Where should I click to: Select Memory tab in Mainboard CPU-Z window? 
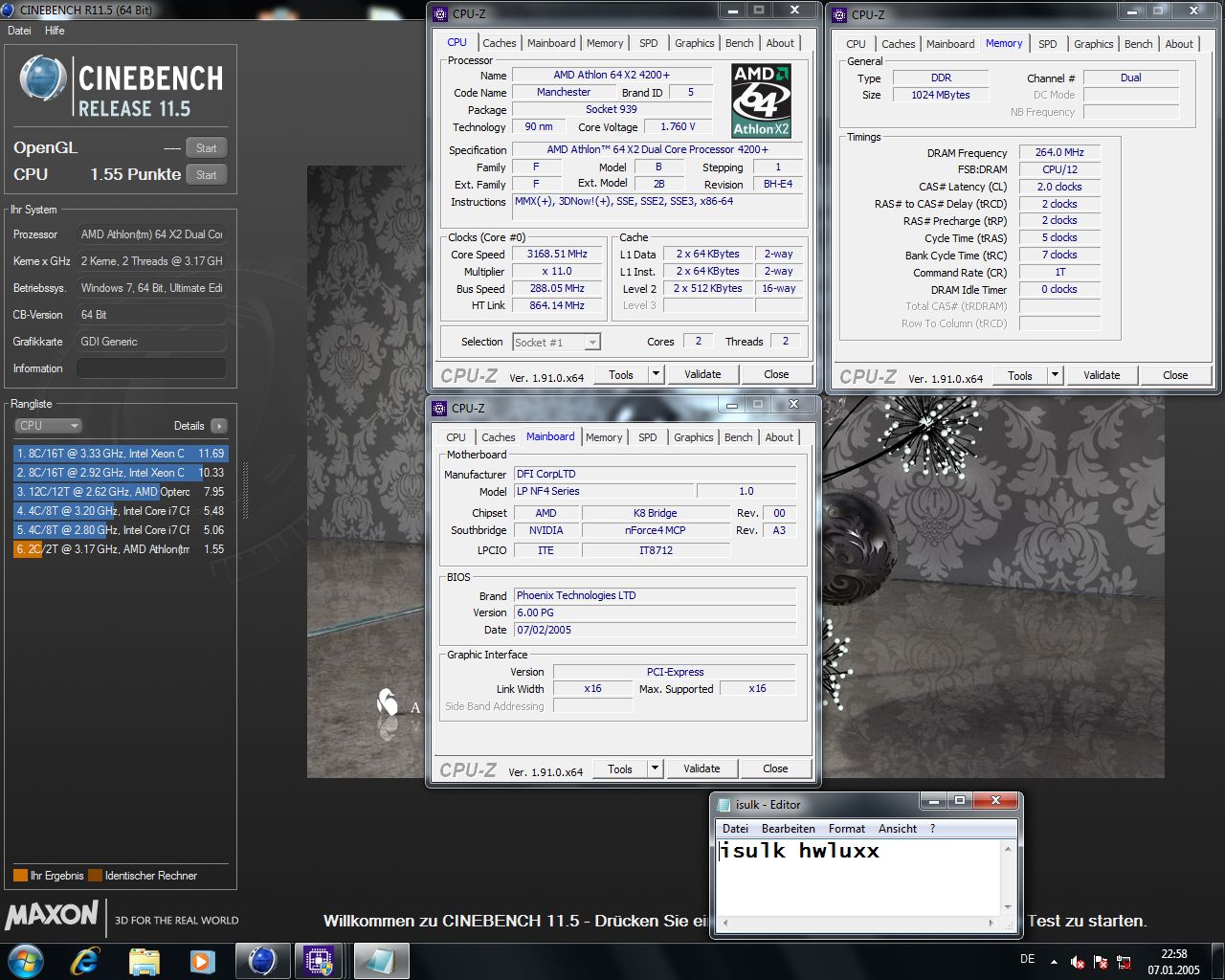[604, 437]
